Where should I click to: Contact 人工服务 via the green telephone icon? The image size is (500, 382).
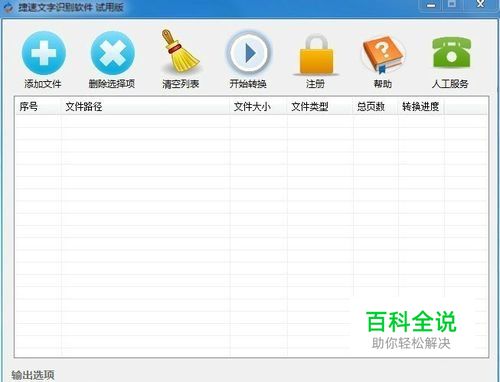[451, 53]
